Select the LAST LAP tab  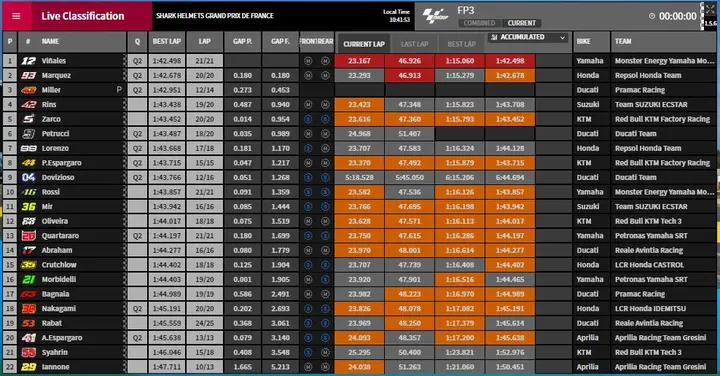[414, 44]
